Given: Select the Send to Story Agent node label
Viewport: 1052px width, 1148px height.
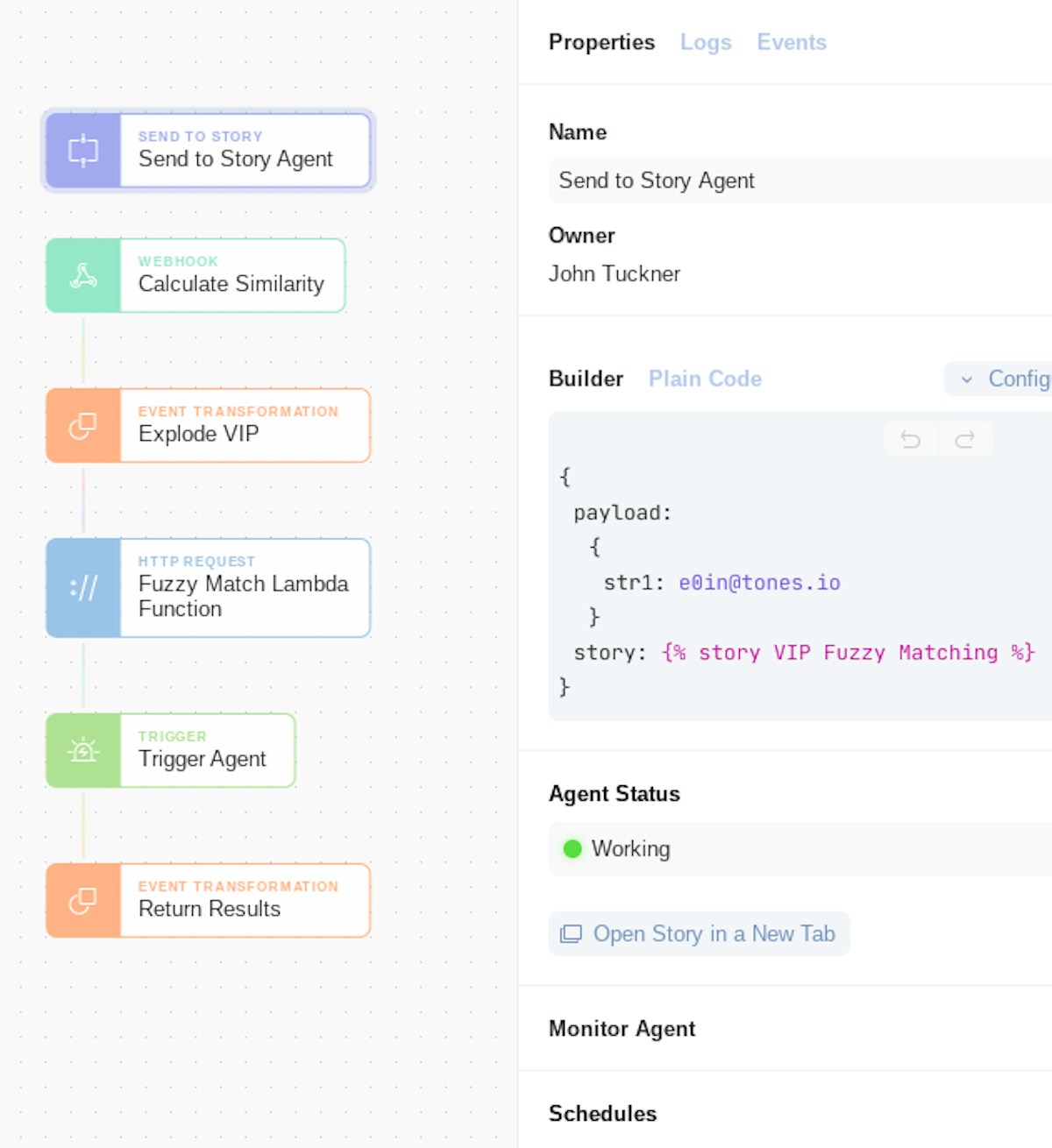Looking at the screenshot, I should click(236, 159).
